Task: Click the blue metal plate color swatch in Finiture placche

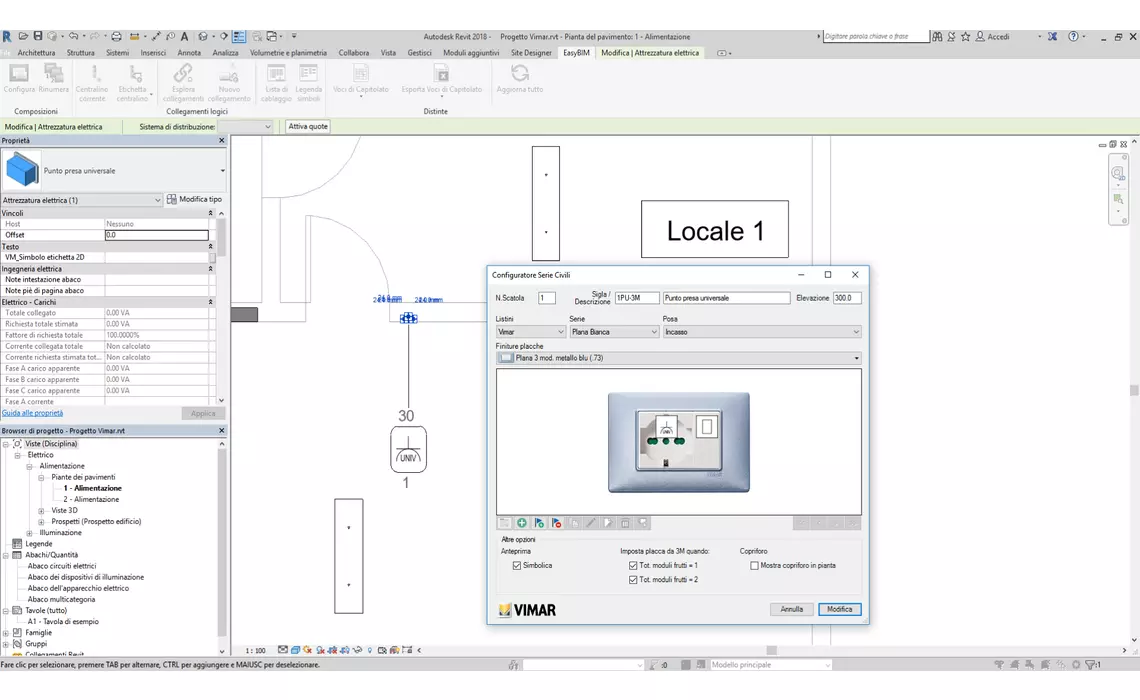Action: tap(506, 358)
